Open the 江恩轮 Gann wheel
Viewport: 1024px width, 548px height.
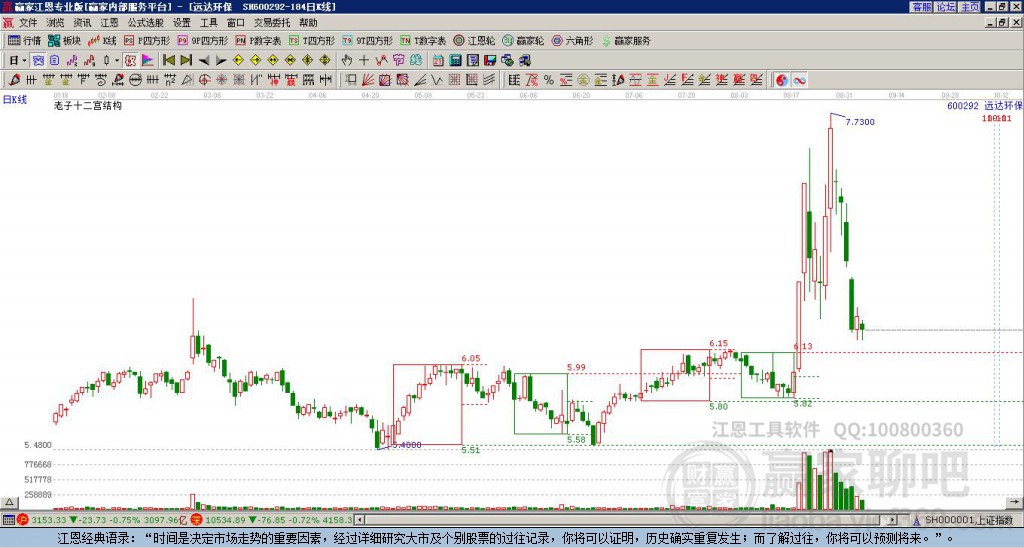click(475, 40)
